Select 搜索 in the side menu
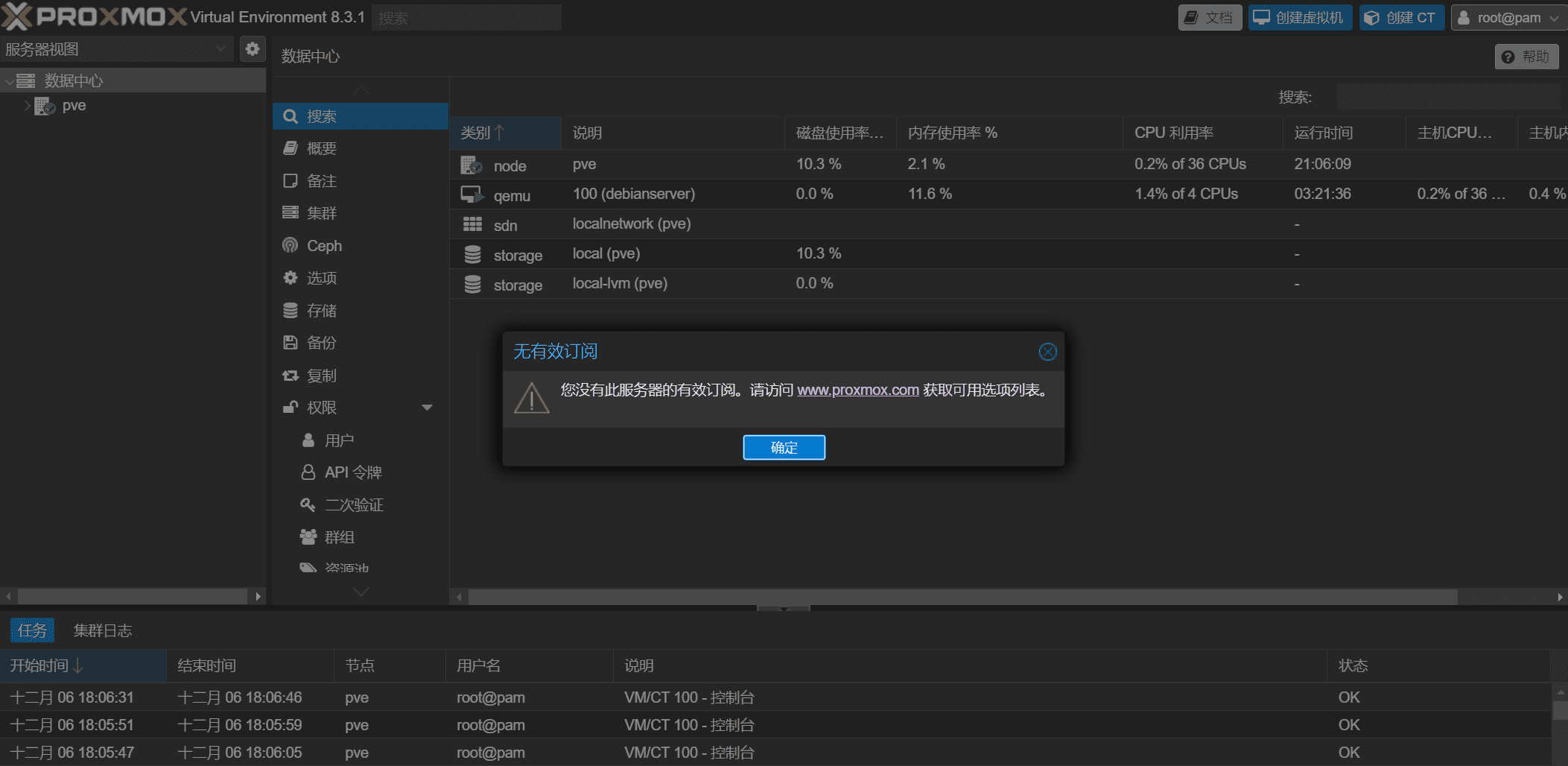This screenshot has height=766, width=1568. pos(361,116)
